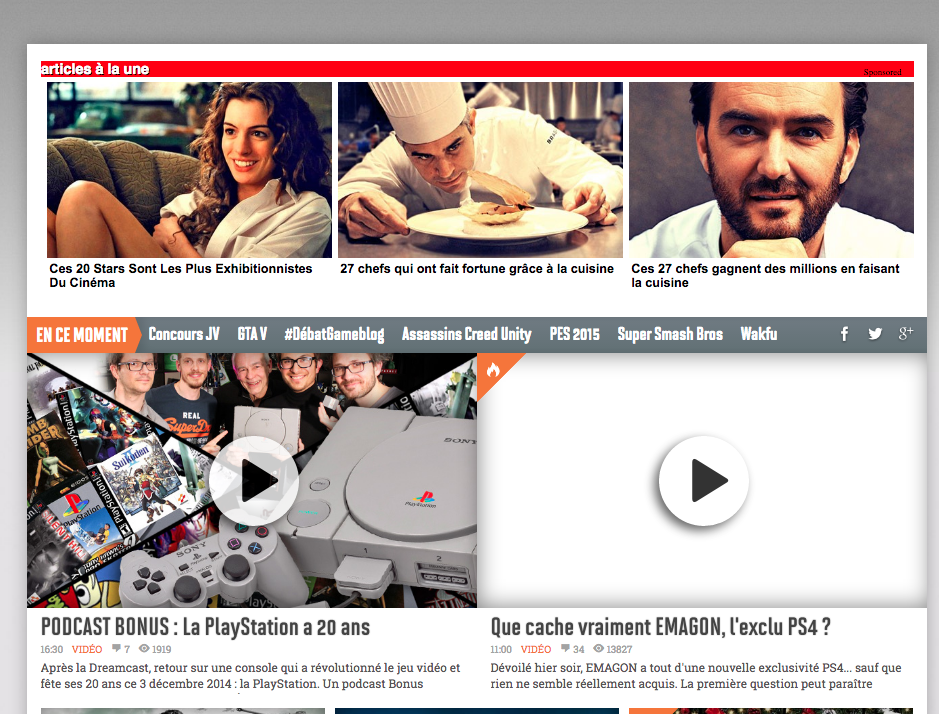Click VIDÉO tag under PlayStation podcast
Viewport: 939px width, 714px height.
87,649
